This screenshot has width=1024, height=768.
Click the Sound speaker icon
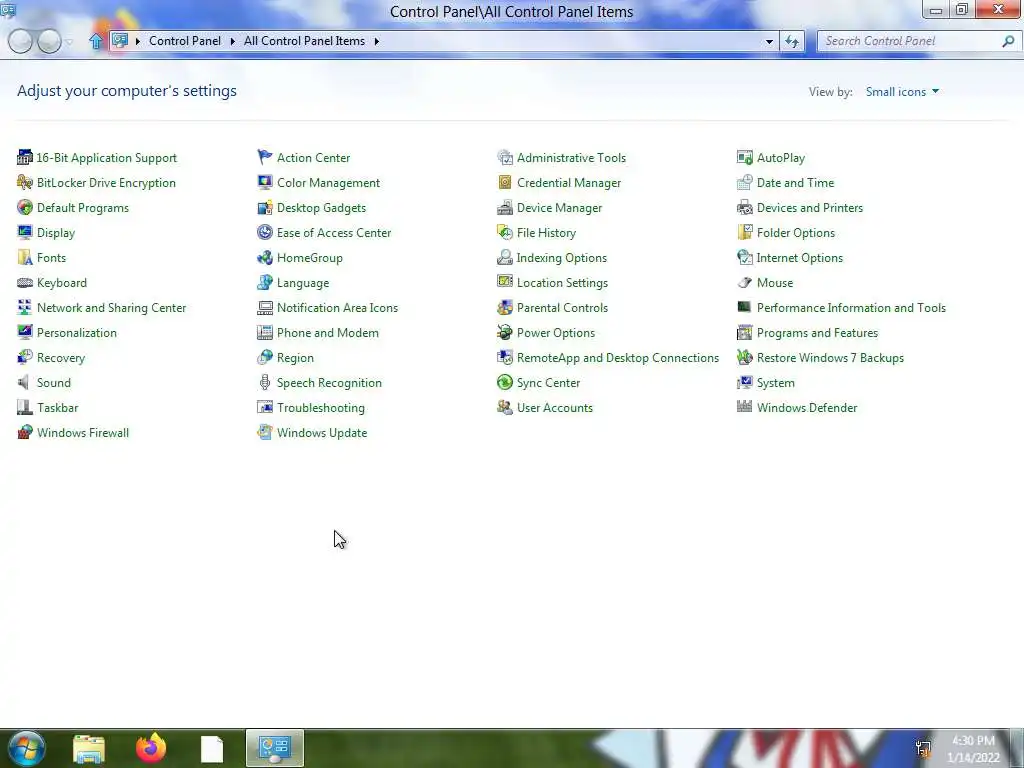pyautogui.click(x=25, y=383)
